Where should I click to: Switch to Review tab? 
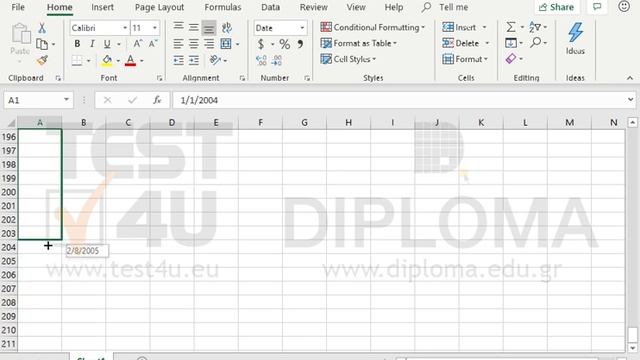click(313, 7)
